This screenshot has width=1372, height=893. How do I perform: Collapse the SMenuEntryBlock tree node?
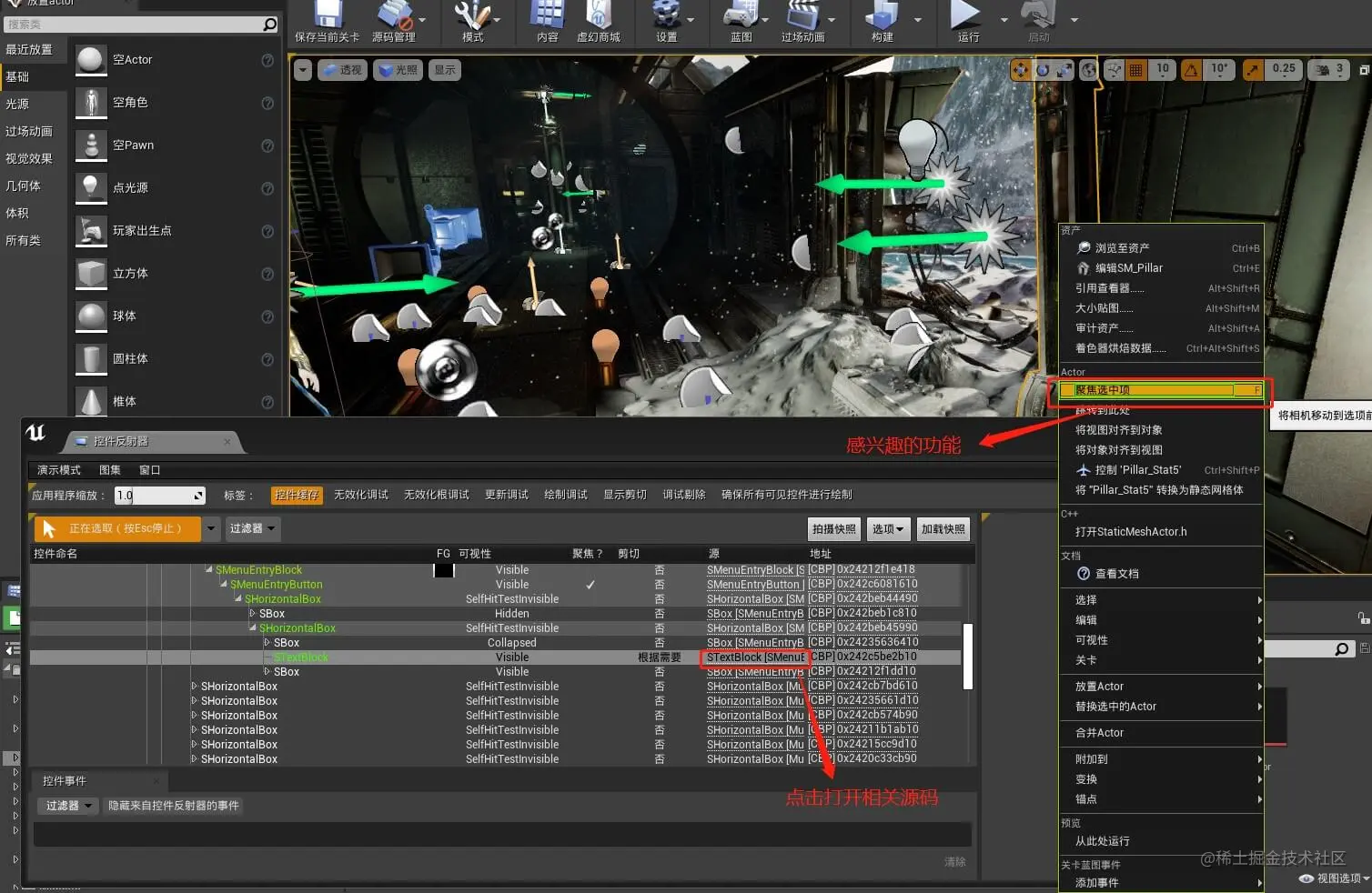point(208,570)
